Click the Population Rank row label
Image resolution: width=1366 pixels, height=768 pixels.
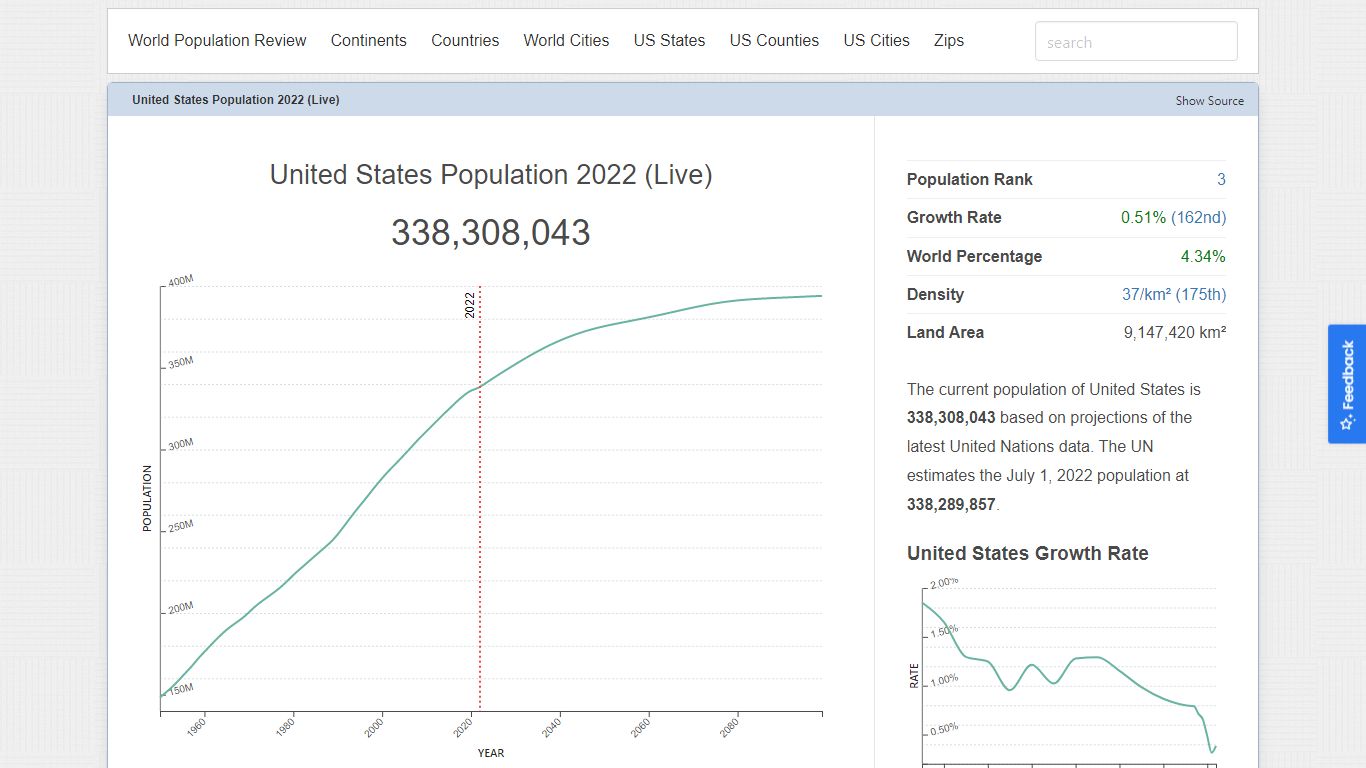pyautogui.click(x=970, y=179)
